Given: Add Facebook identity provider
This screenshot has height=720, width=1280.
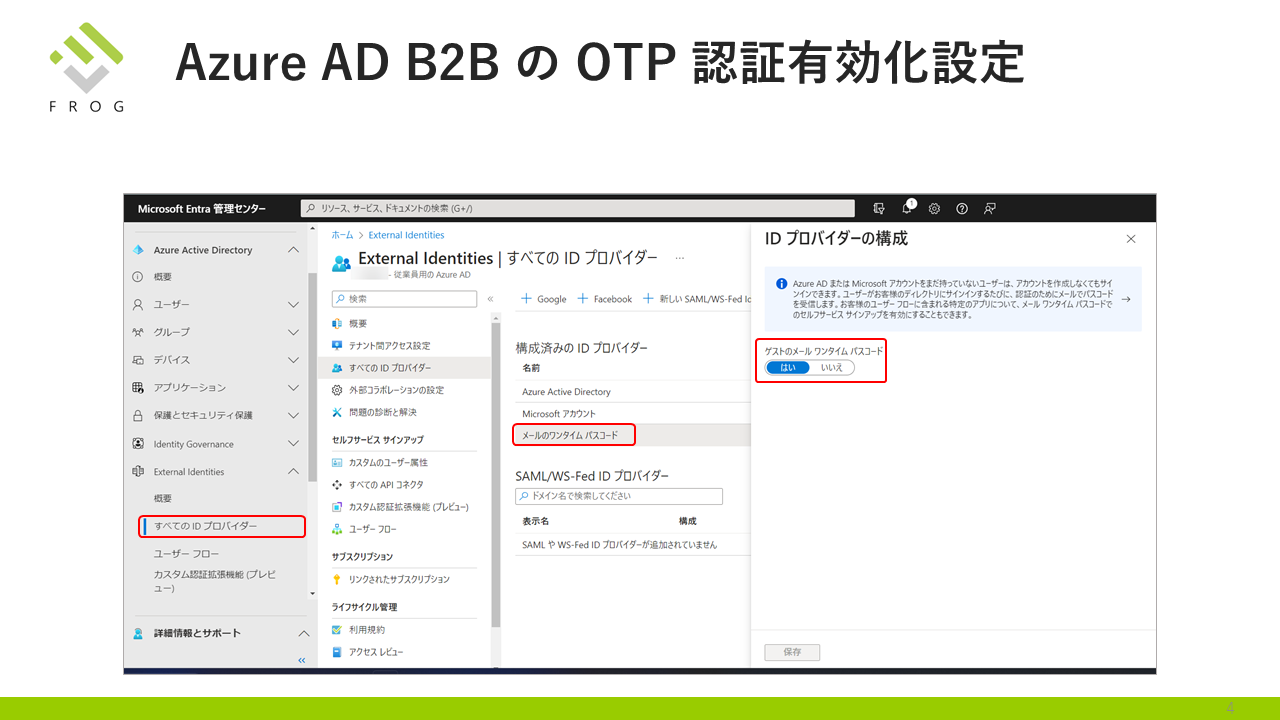Looking at the screenshot, I should [605, 299].
